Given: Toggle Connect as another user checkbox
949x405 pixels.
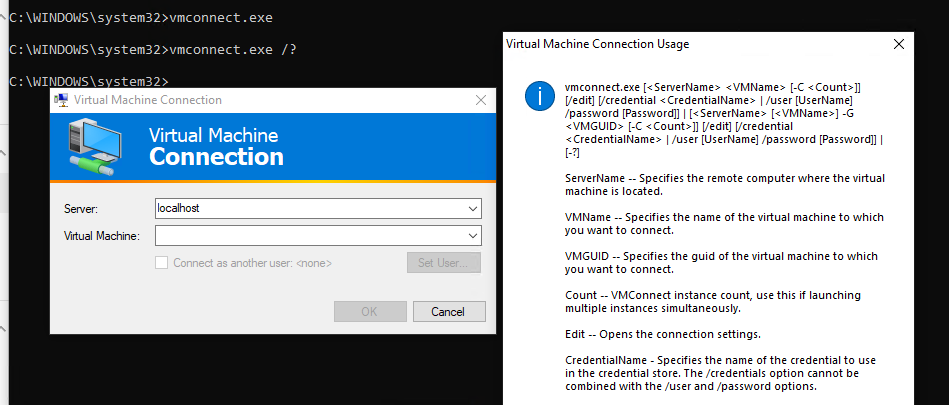Looking at the screenshot, I should [162, 263].
